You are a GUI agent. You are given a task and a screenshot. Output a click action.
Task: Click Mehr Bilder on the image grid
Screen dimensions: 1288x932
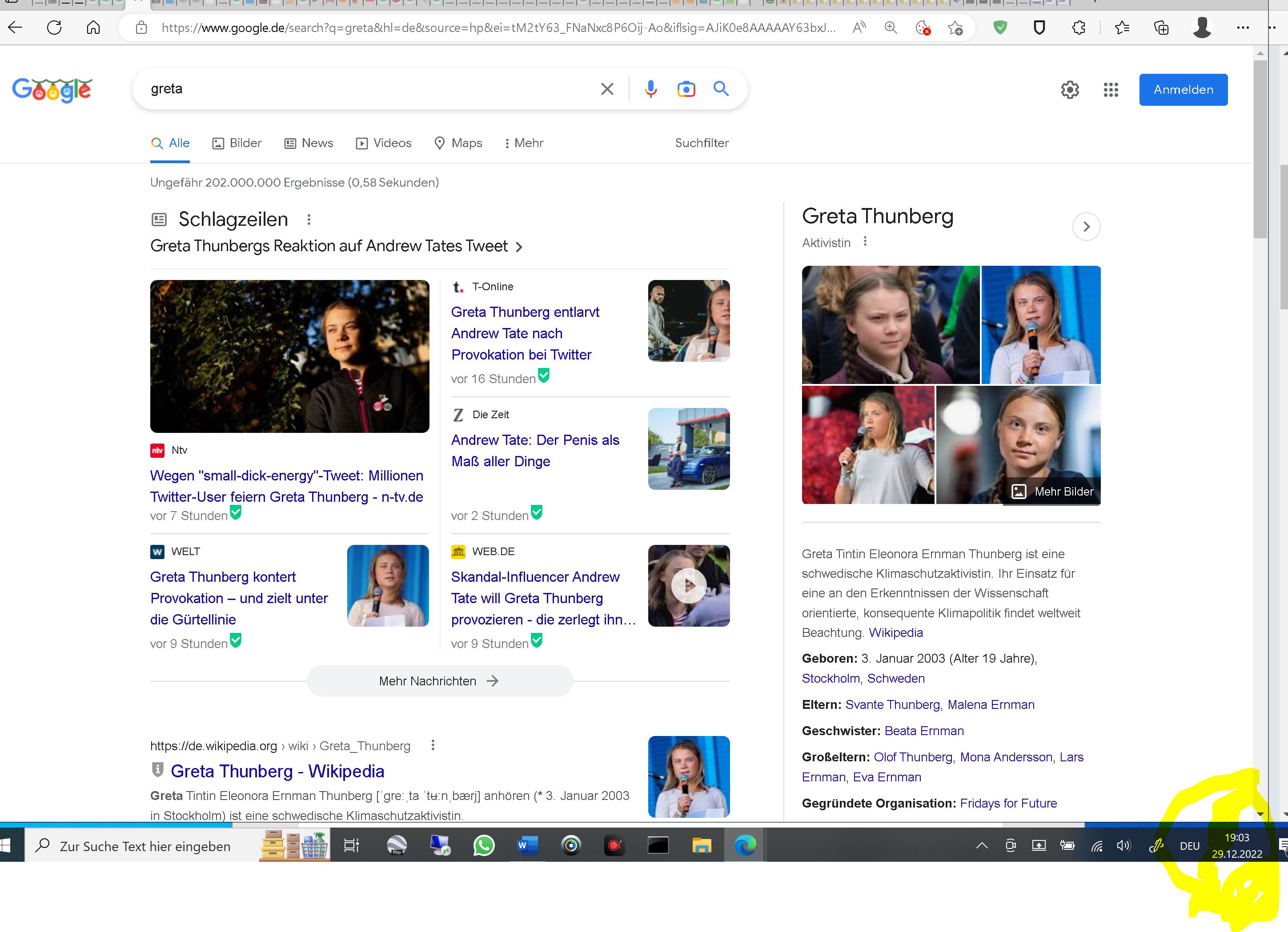coord(1052,492)
